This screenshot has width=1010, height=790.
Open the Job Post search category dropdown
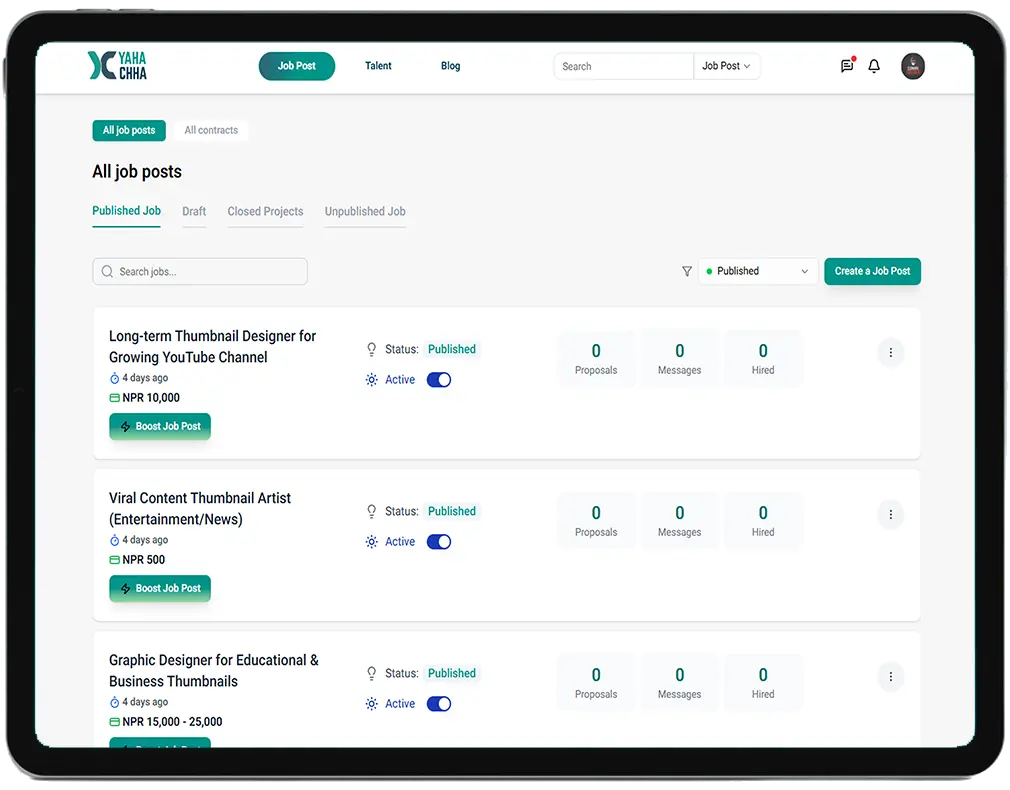726,66
